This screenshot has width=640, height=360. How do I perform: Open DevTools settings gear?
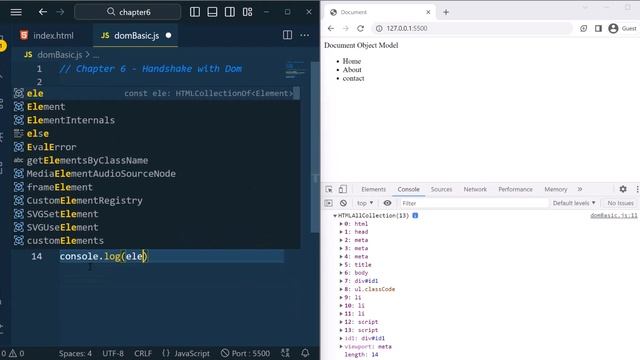point(623,189)
